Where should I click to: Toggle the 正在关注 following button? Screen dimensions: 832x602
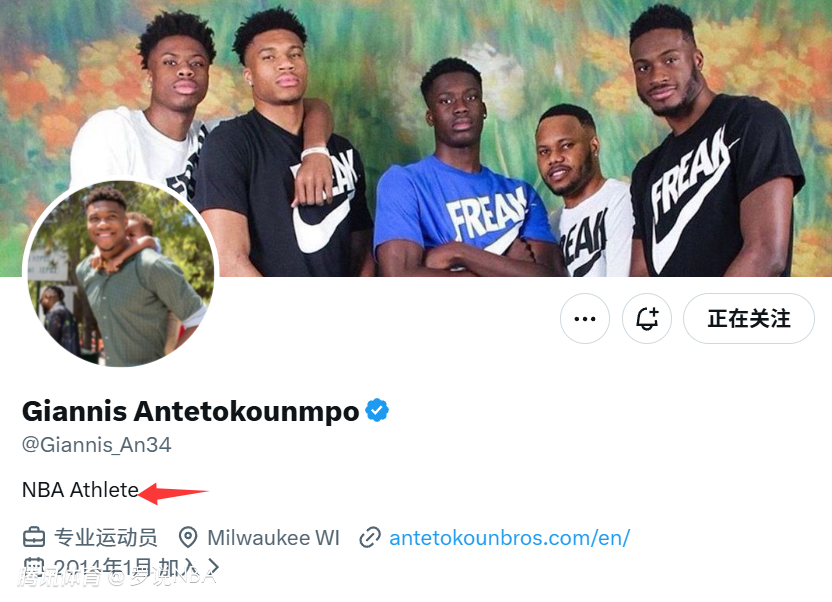click(748, 319)
